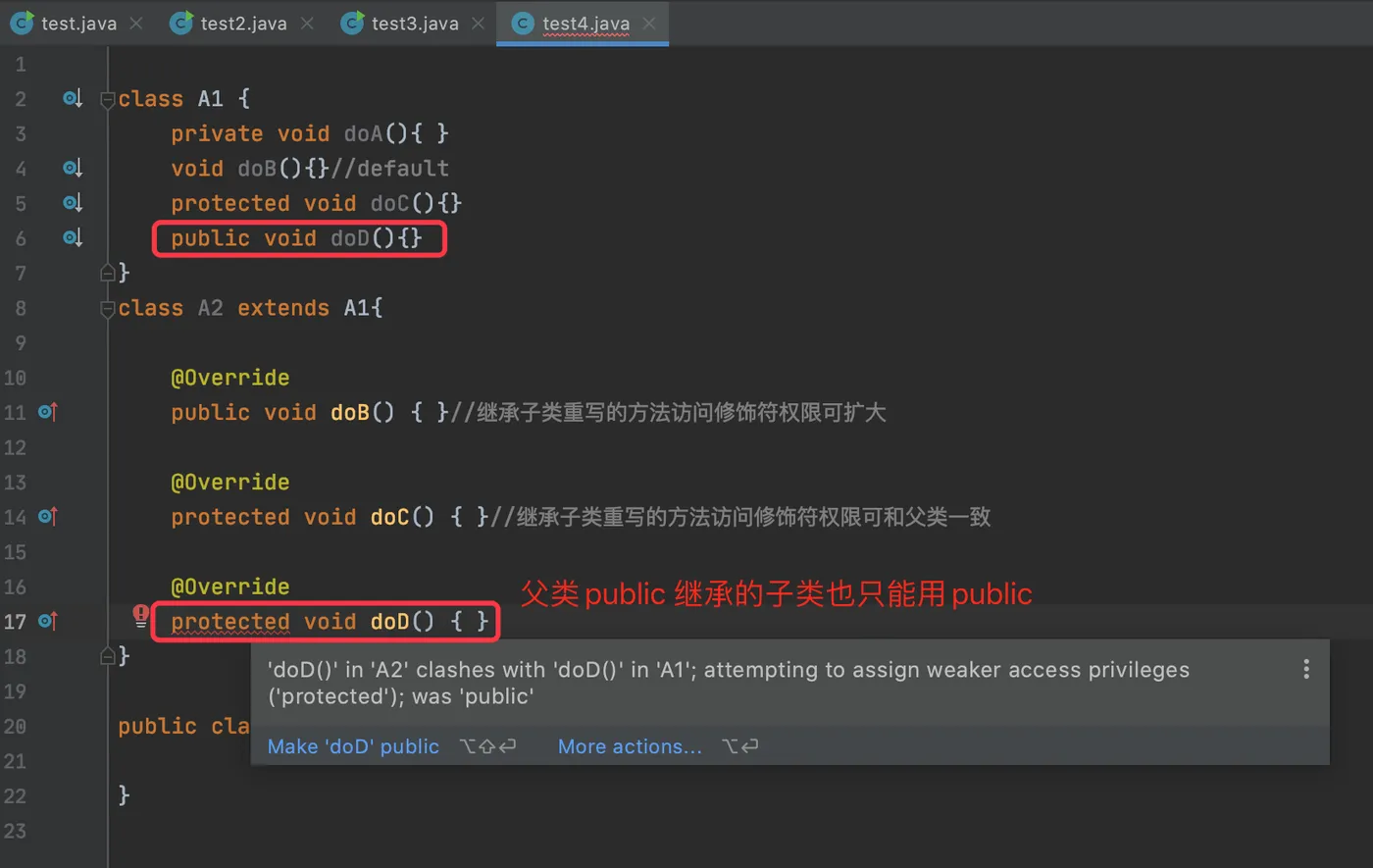Click the overridden-method gutter icon on line 6
The height and width of the screenshot is (868, 1373).
point(73,237)
